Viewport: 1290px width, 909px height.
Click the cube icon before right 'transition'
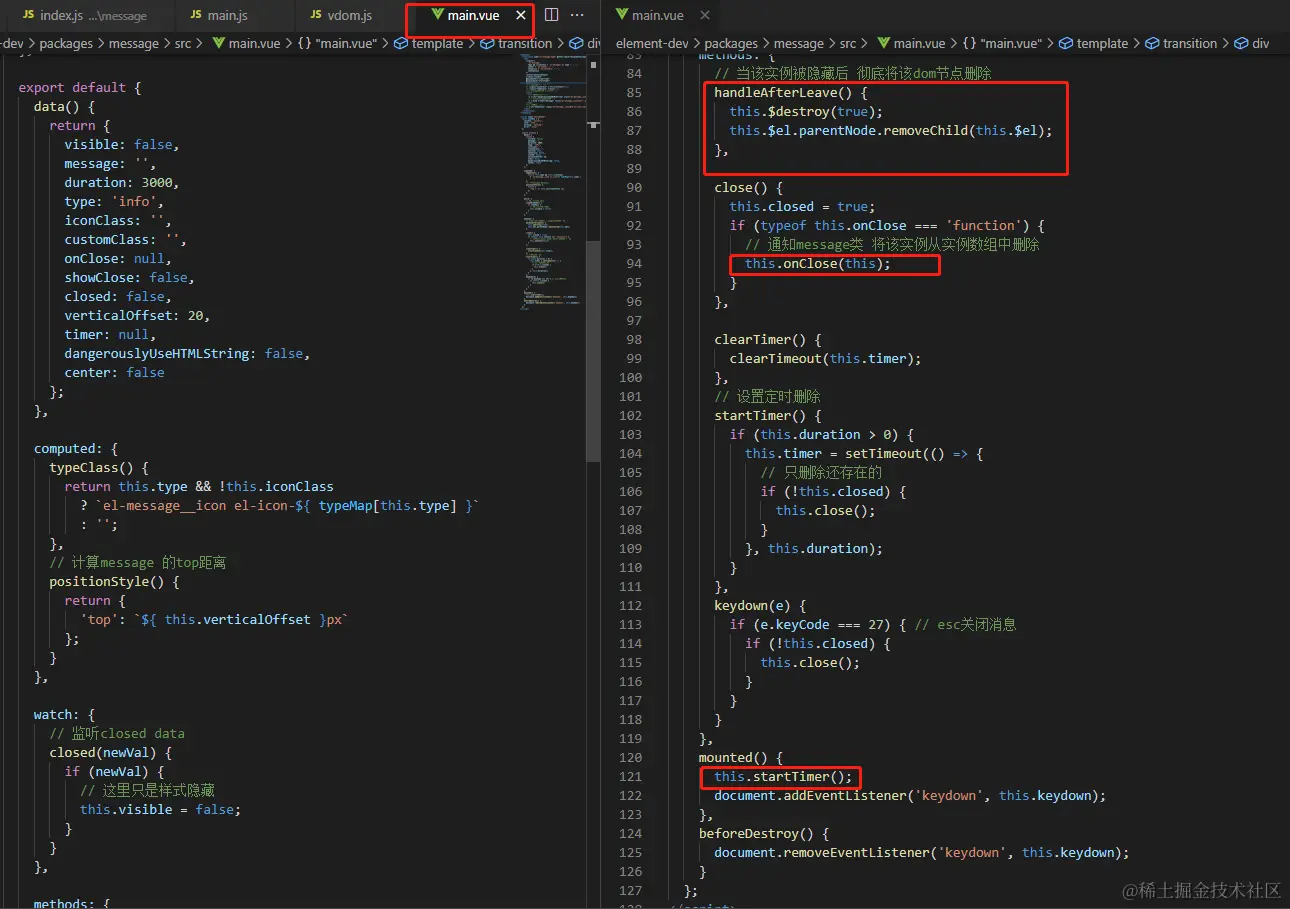[x=1153, y=44]
